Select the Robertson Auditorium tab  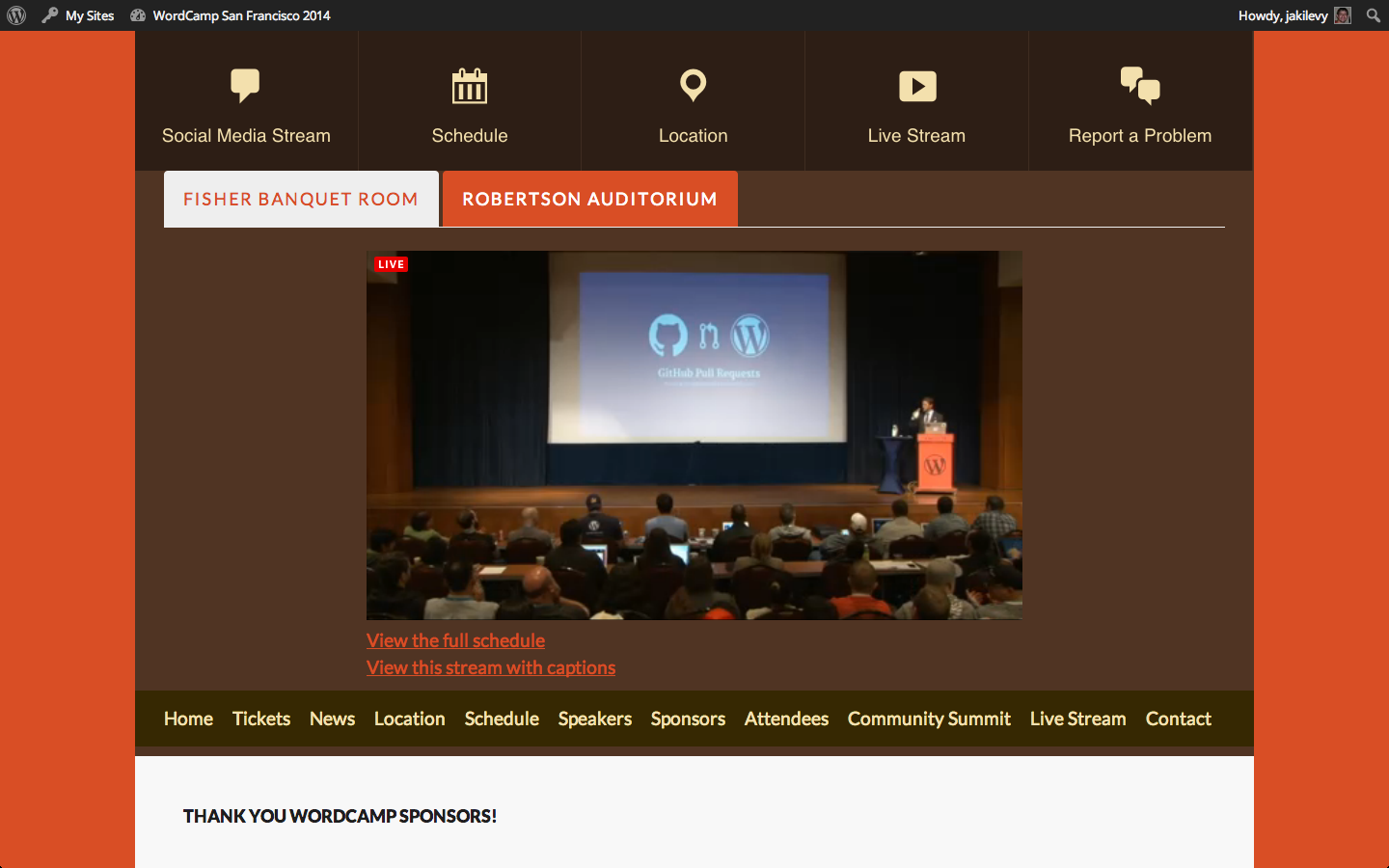pos(589,200)
